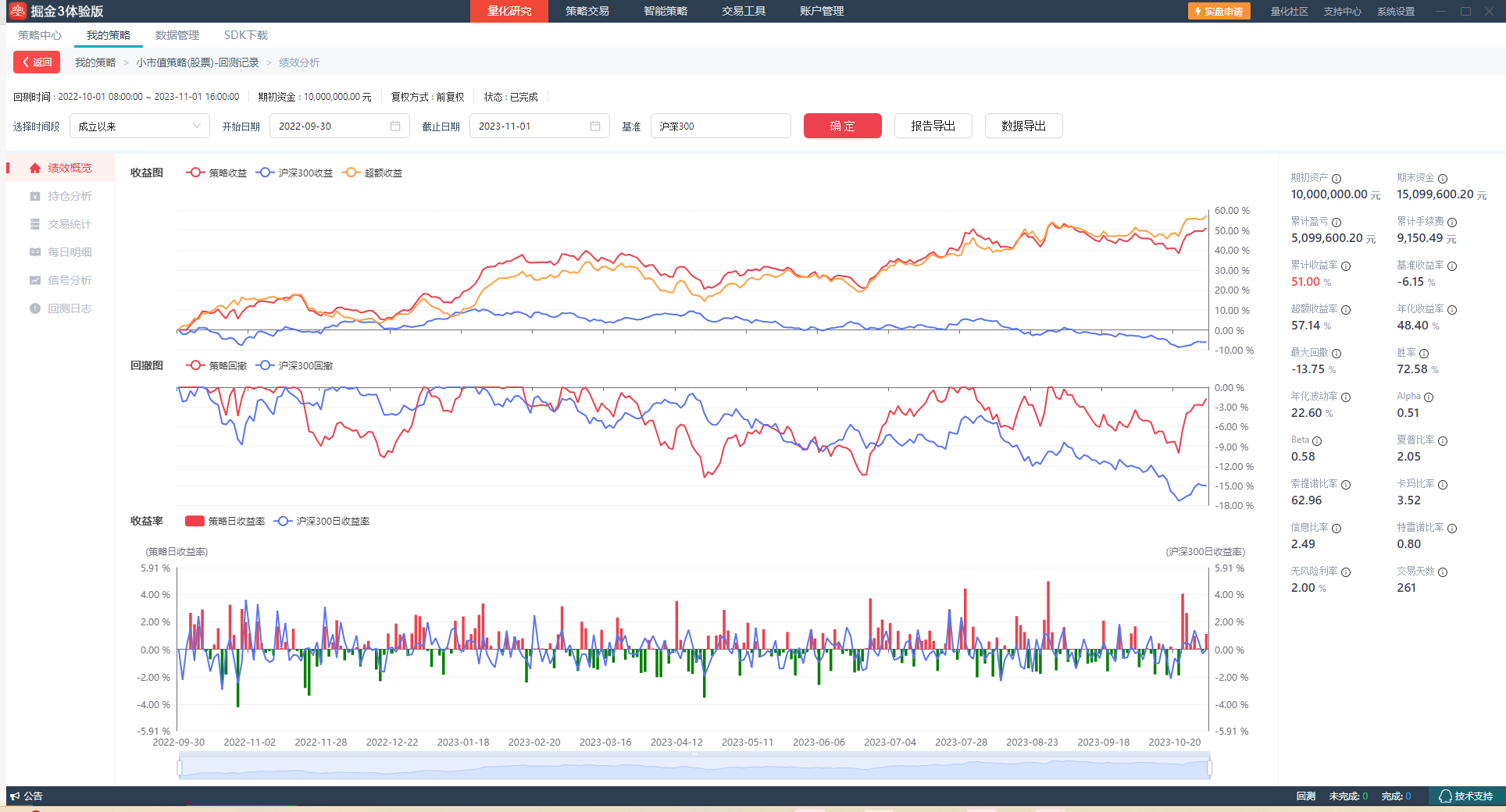
Task: Open the end date calendar icon
Action: [595, 126]
